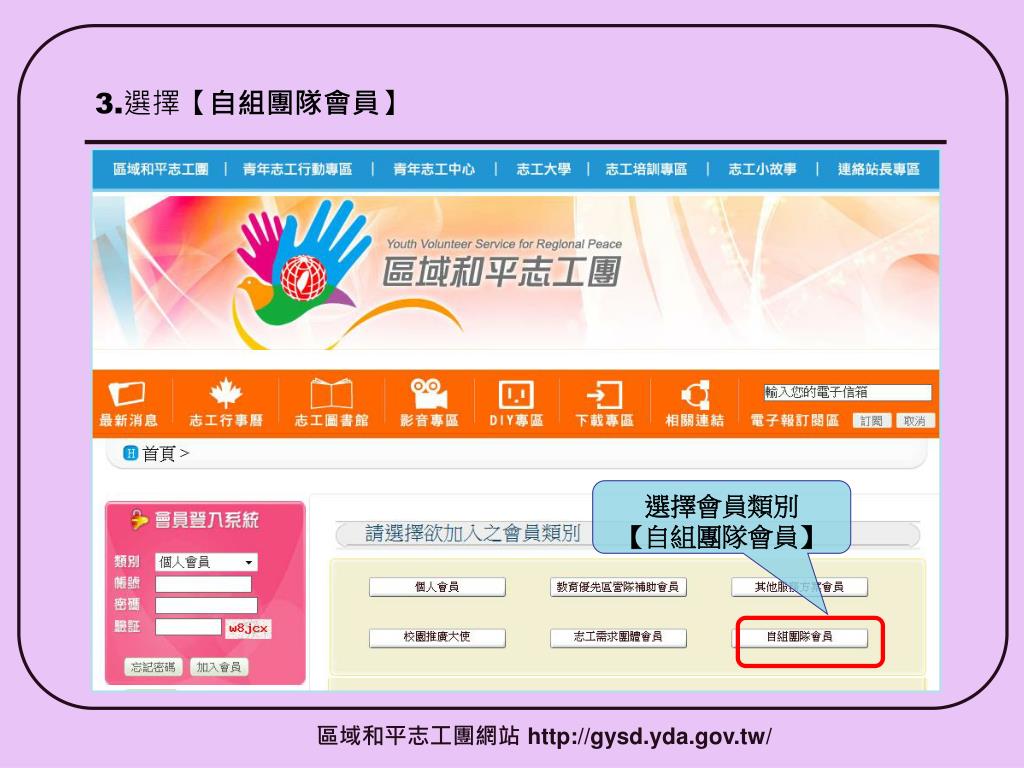
Task: Open the 相關連結 links icon
Action: click(695, 395)
